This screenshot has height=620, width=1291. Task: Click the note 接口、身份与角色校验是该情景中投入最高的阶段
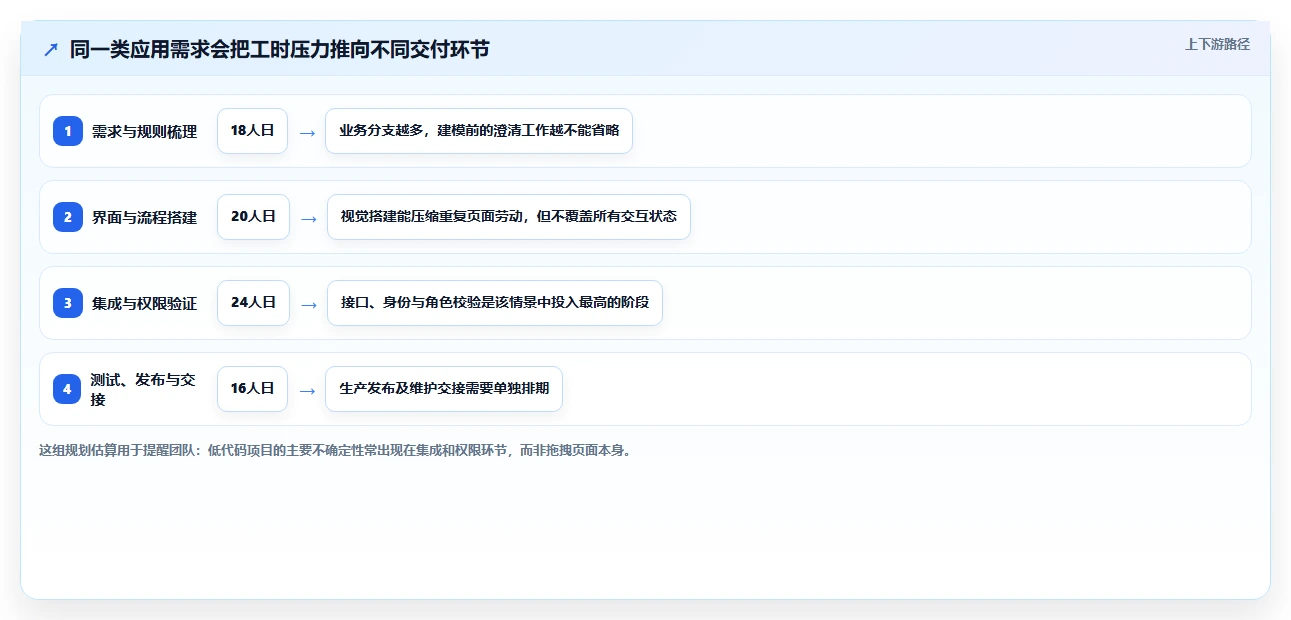[x=495, y=303]
